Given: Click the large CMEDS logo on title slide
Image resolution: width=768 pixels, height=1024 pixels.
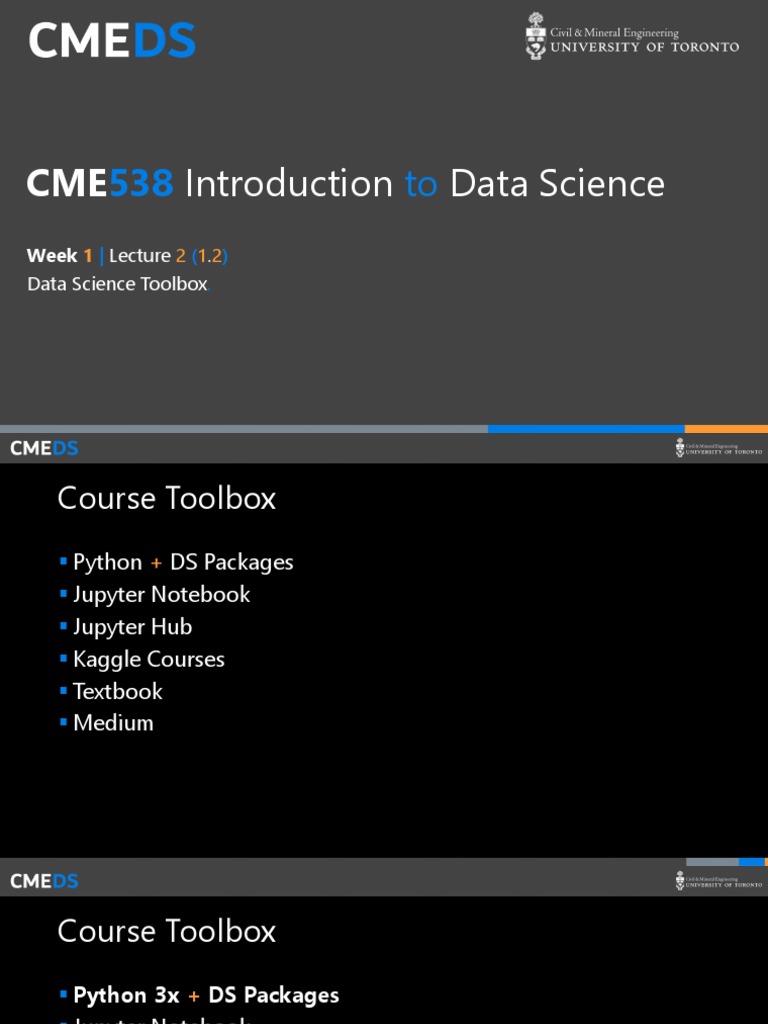Looking at the screenshot, I should pyautogui.click(x=112, y=41).
